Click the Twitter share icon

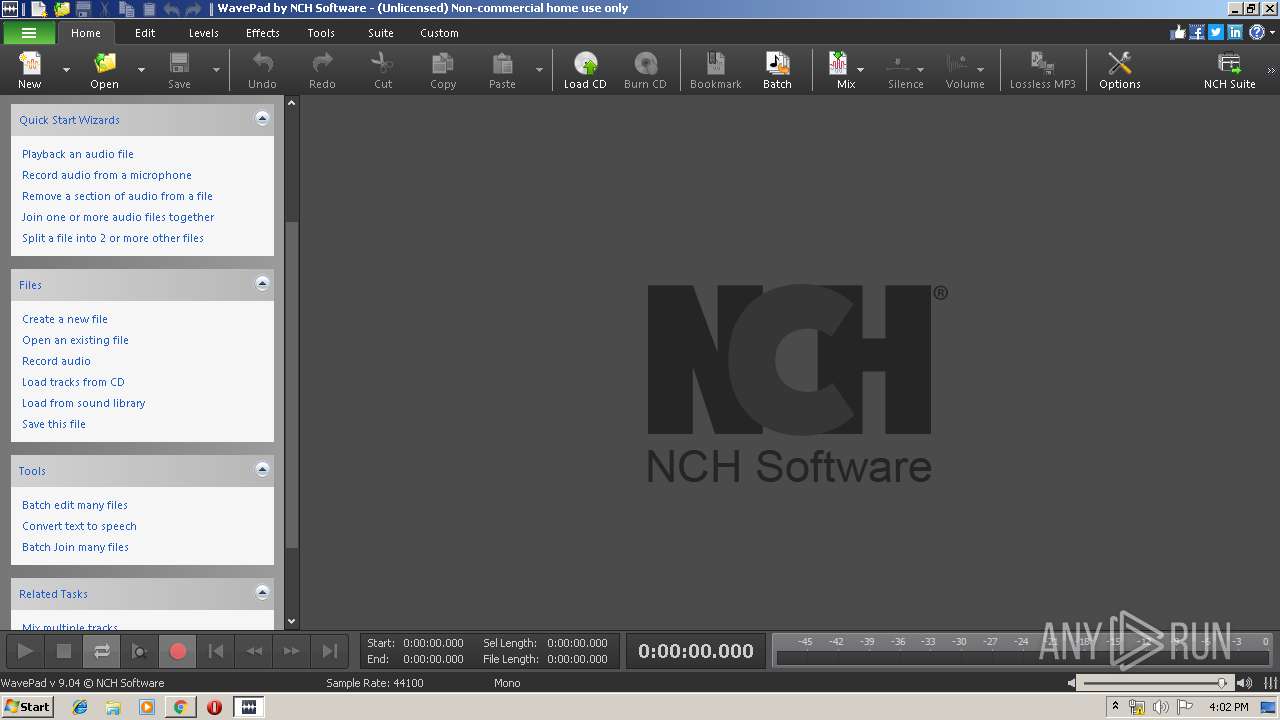[x=1216, y=32]
